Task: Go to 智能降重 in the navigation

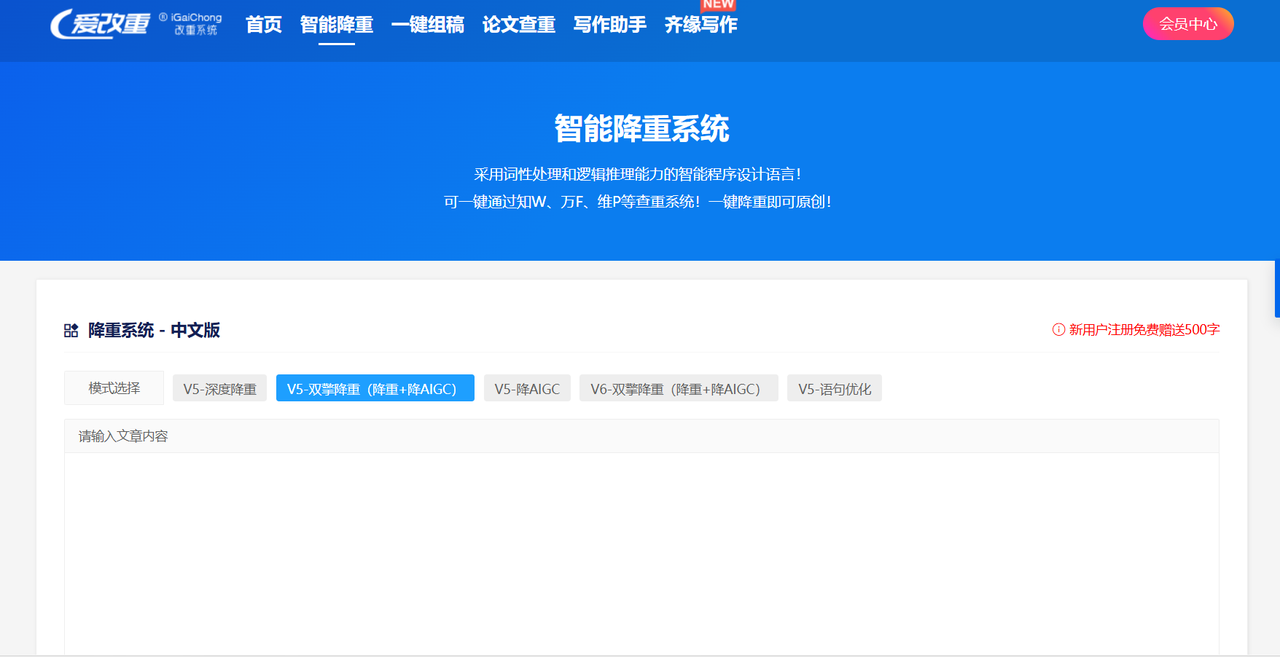Action: point(337,25)
